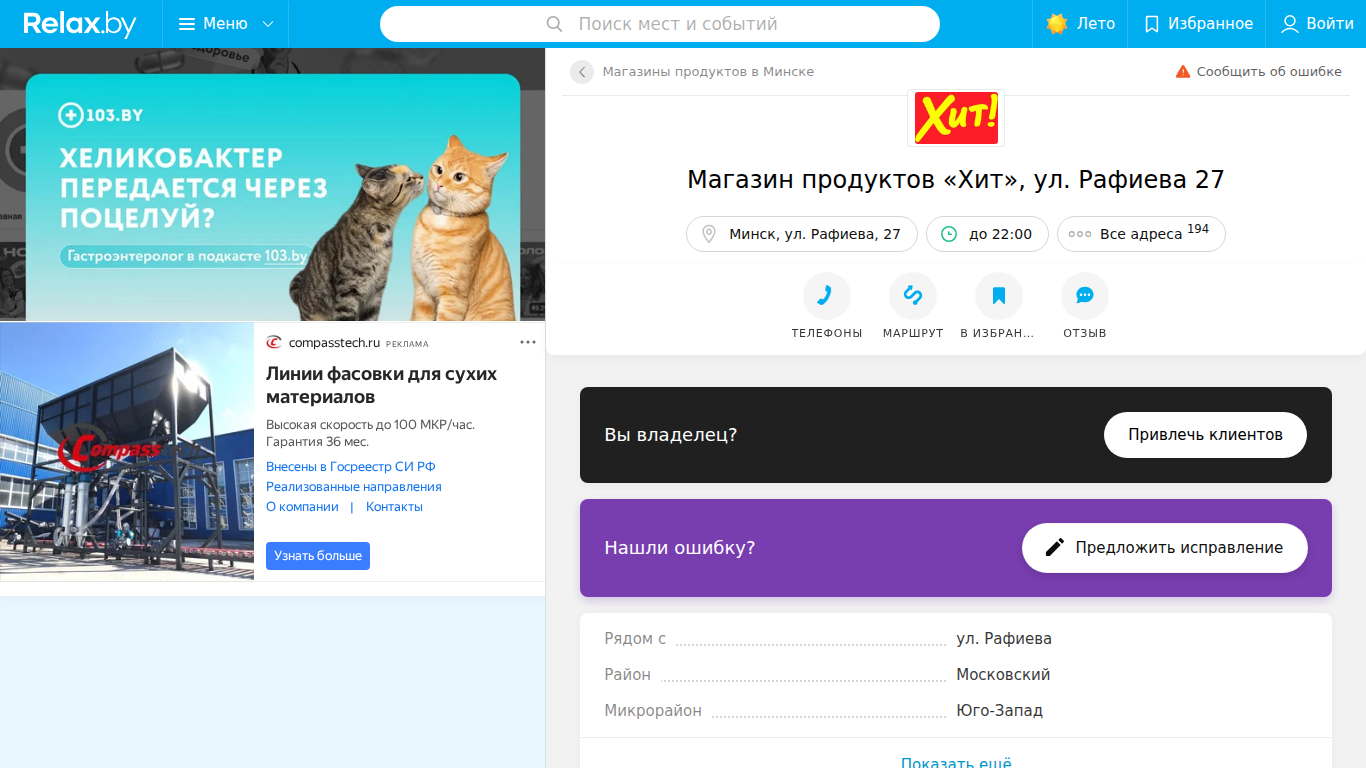
Task: Click the orange warning triangle icon
Action: tap(1183, 72)
